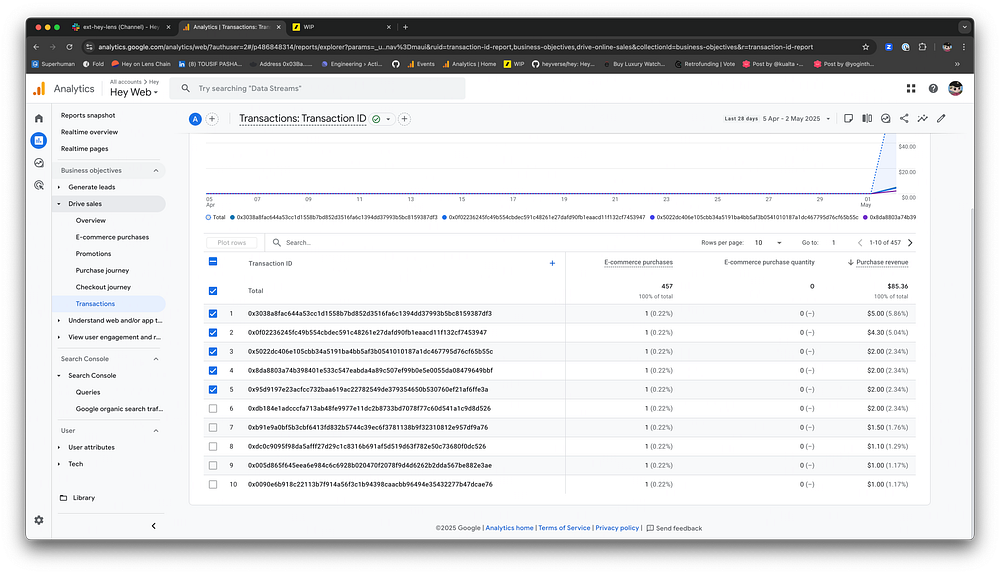Image resolution: width=1000 pixels, height=574 pixels.
Task: Open Privacy policy link
Action: [617, 528]
